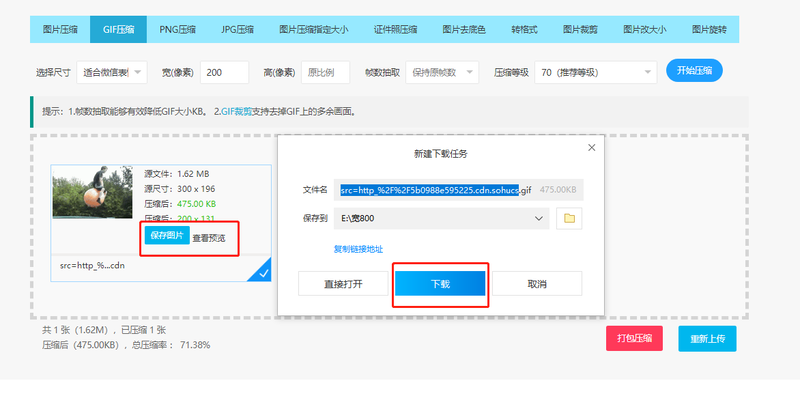The width and height of the screenshot is (800, 409).
Task: Close the 新建下载任务 dialog
Action: [x=591, y=147]
